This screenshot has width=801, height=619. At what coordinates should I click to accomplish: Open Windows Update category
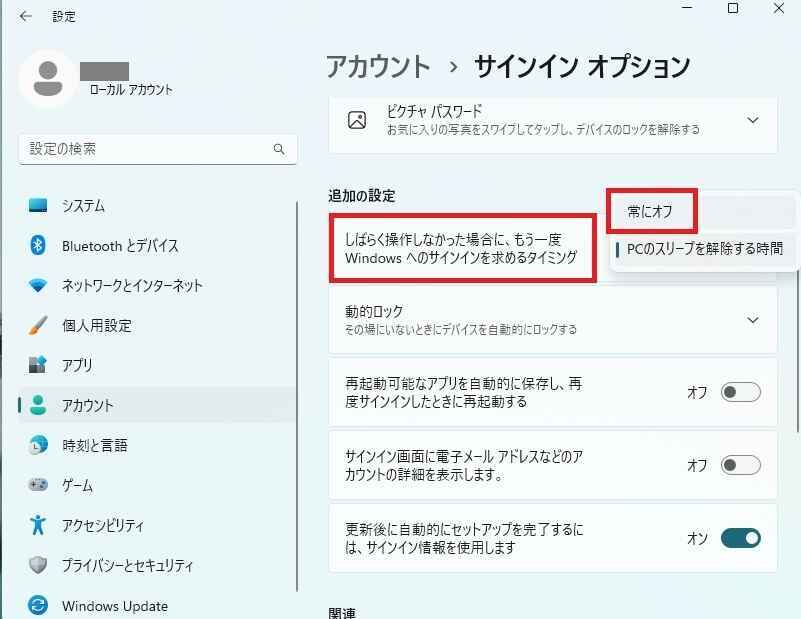click(x=157, y=606)
